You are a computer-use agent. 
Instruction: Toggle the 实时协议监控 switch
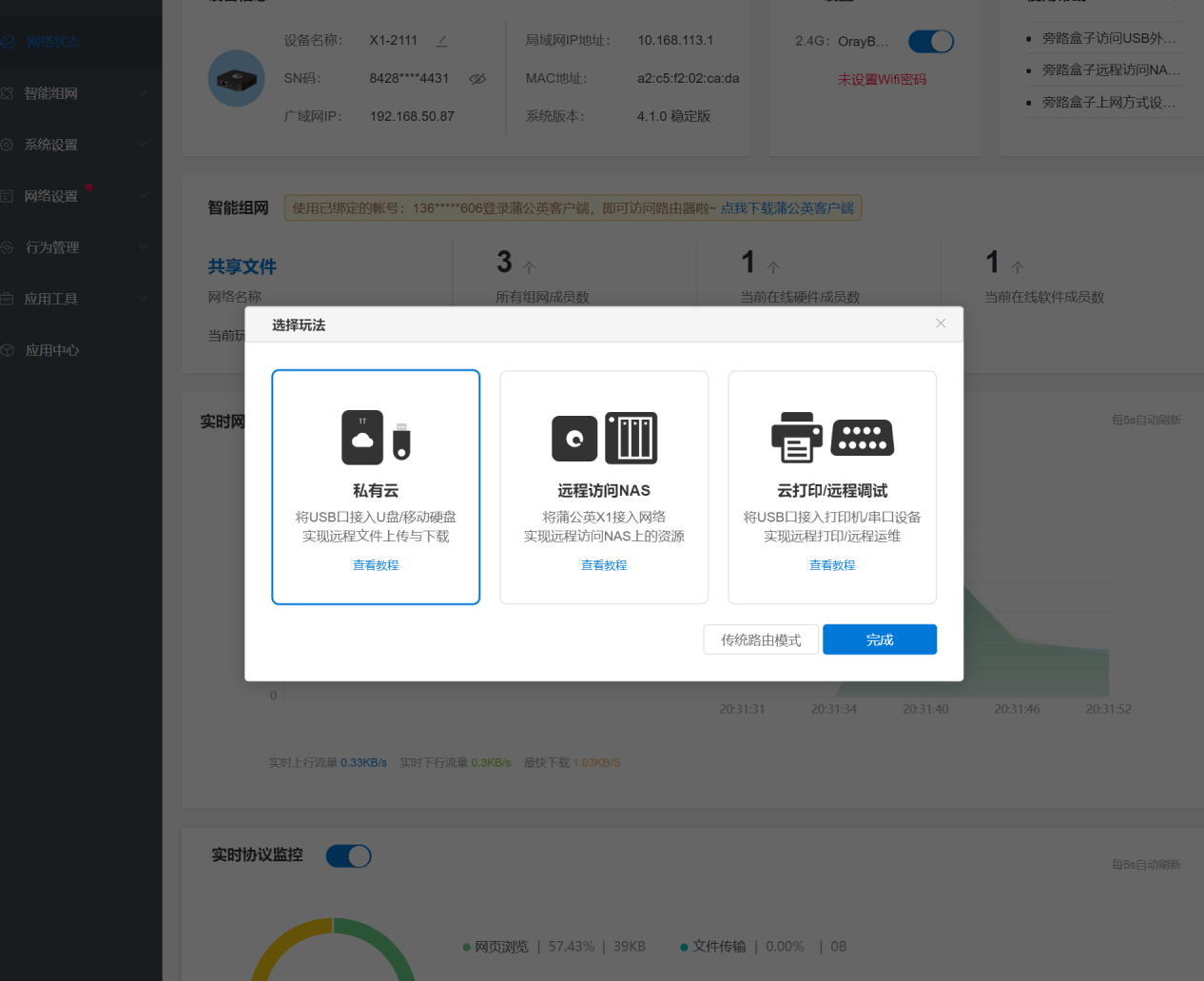point(348,856)
